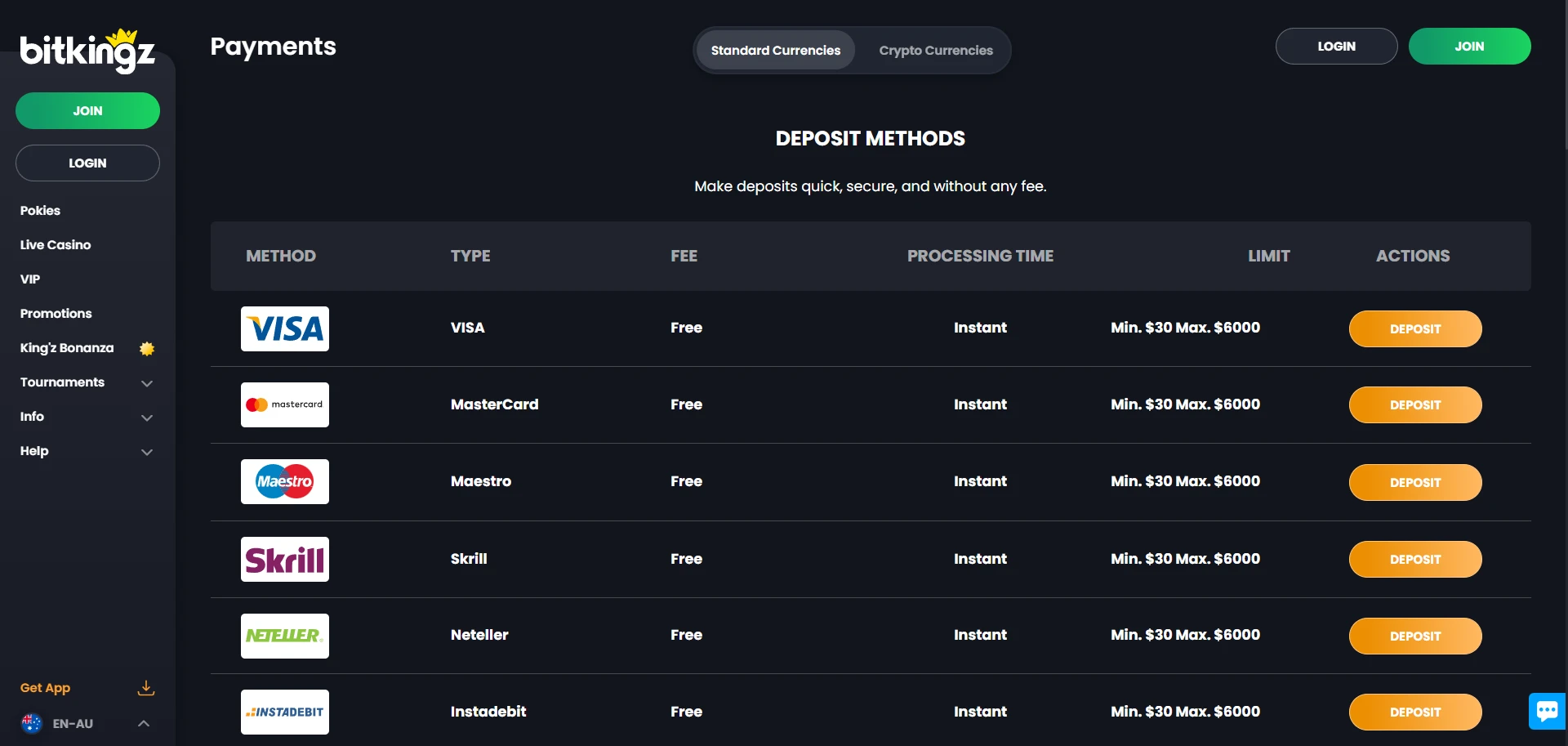Select Help in the sidebar
The width and height of the screenshot is (1568, 746).
click(34, 450)
